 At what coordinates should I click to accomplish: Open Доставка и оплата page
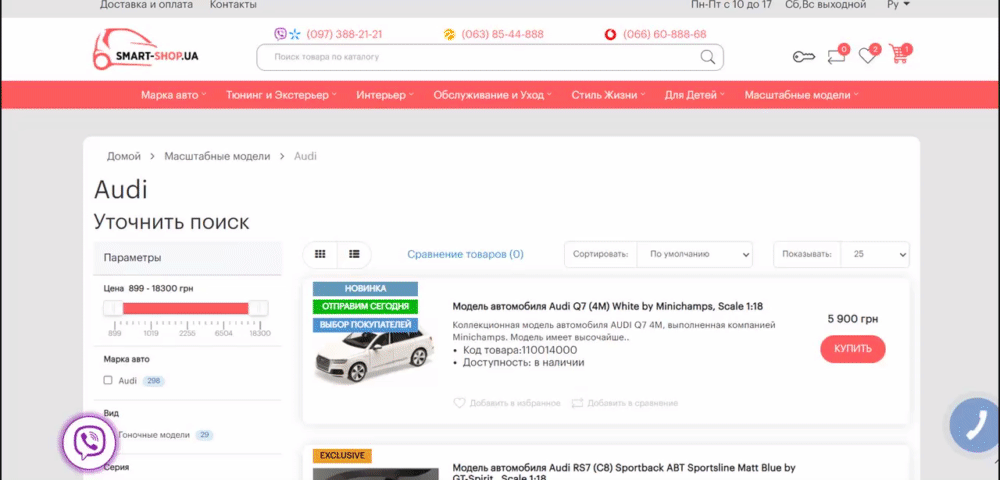pos(146,4)
